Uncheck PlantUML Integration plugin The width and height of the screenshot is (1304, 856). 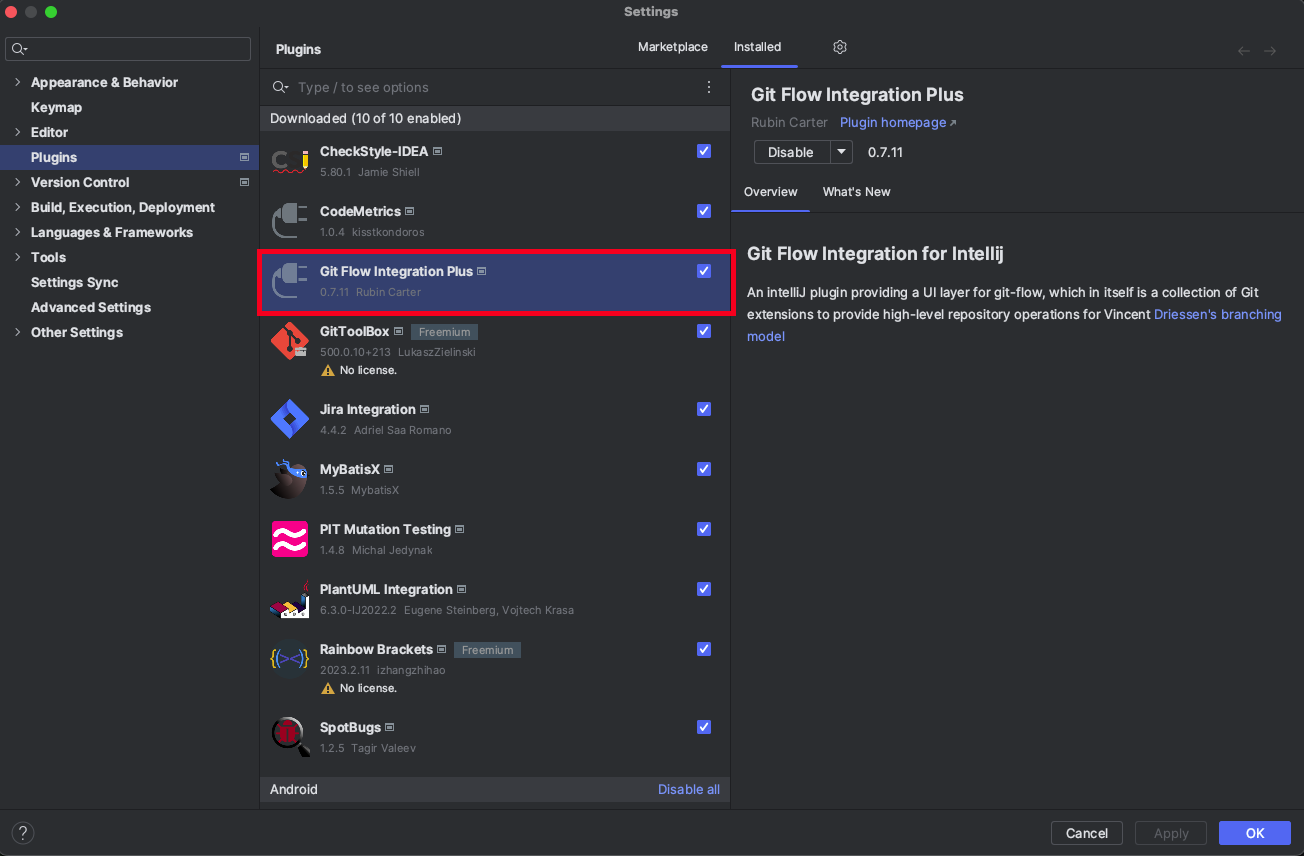point(704,589)
